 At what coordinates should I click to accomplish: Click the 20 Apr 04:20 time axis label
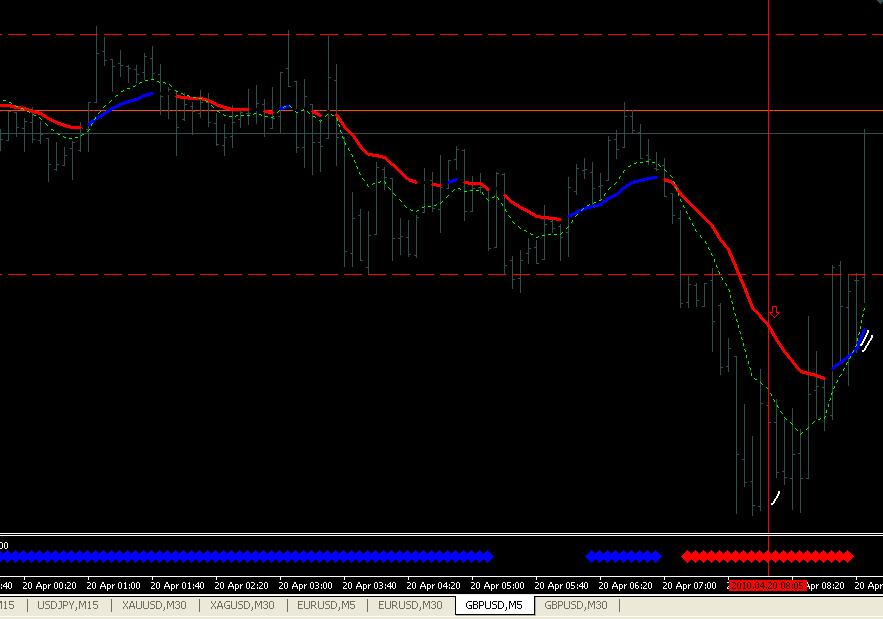[434, 586]
